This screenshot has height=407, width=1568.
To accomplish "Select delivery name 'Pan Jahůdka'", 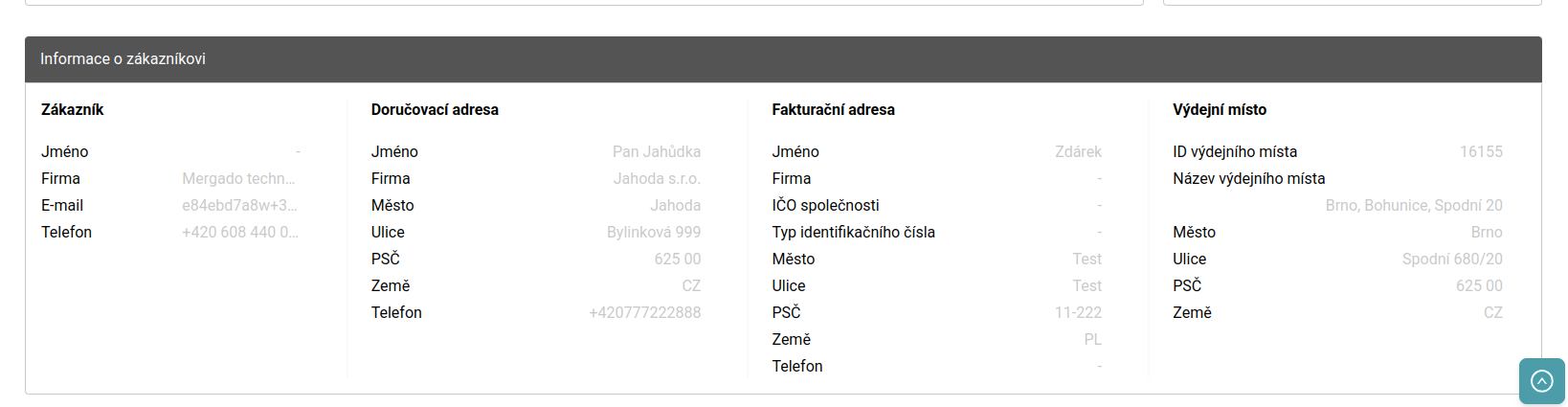I will tap(657, 151).
